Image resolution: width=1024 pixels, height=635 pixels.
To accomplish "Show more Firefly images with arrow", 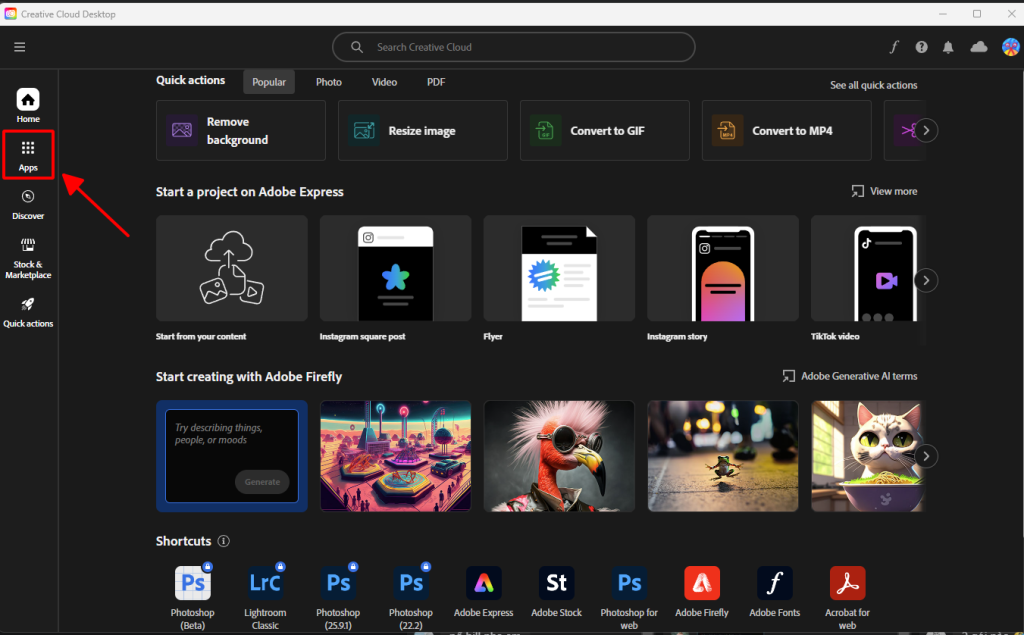I will pyautogui.click(x=926, y=456).
